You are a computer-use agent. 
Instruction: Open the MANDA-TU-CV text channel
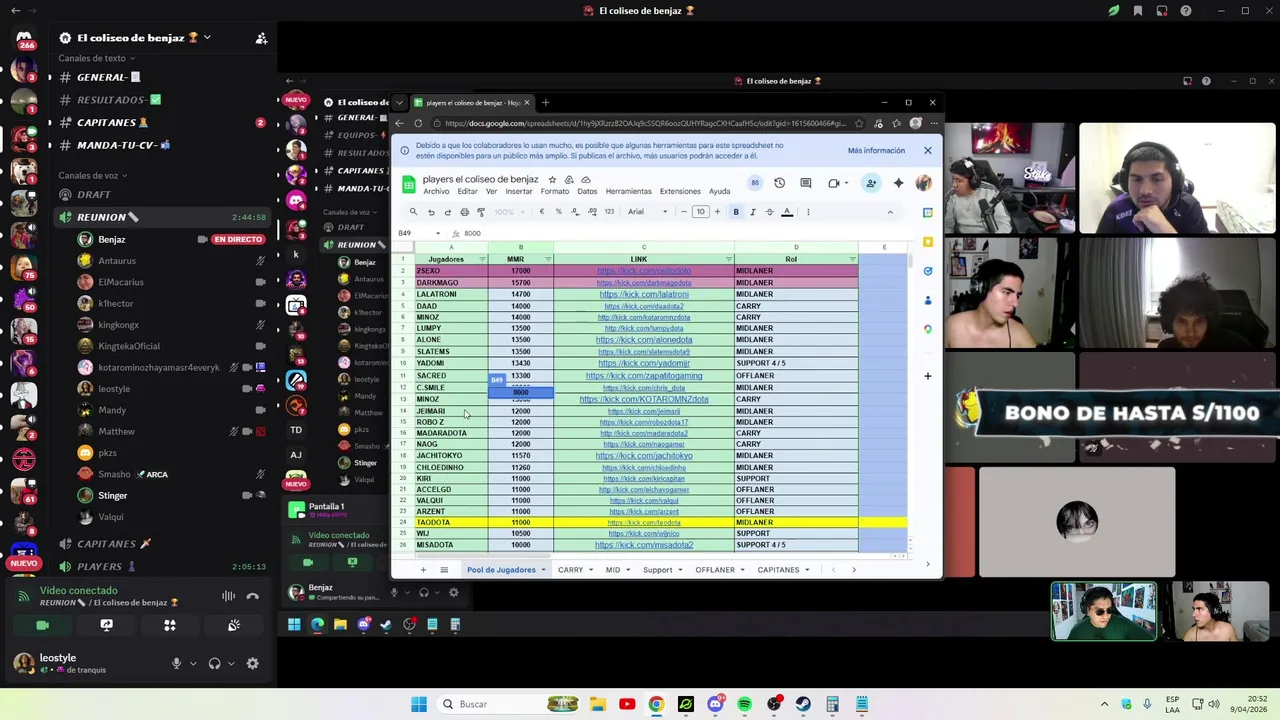pyautogui.click(x=123, y=145)
